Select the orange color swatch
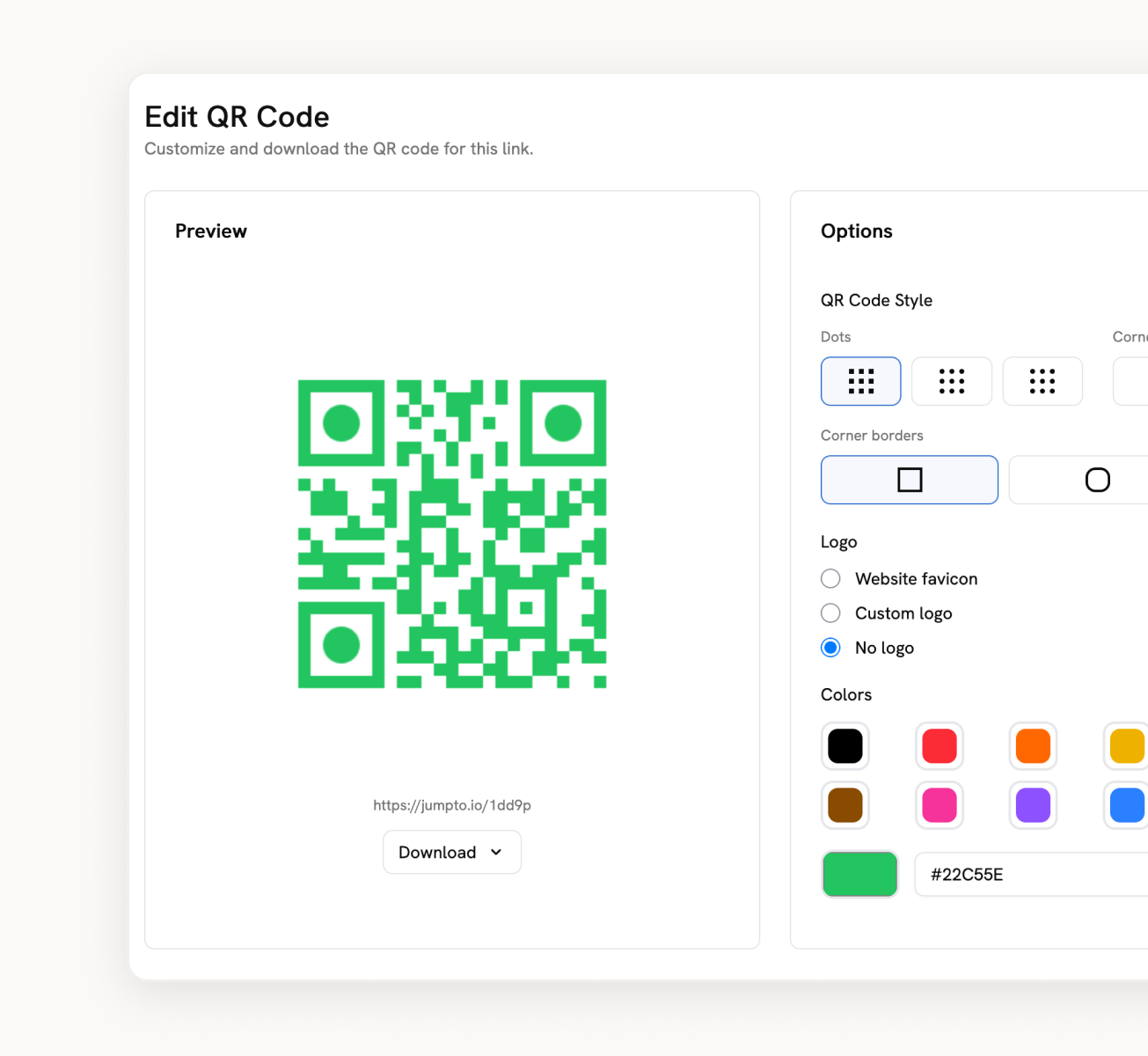 (1033, 746)
